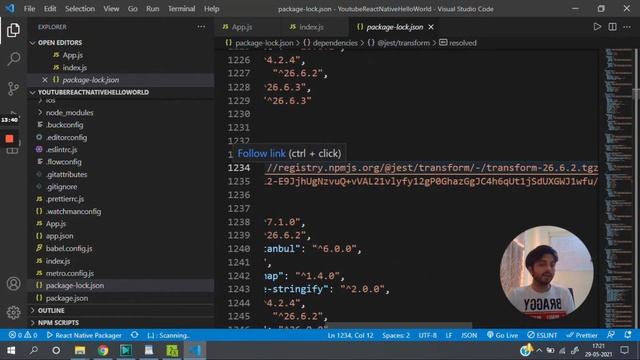Click Prettier status bar item

[582, 335]
